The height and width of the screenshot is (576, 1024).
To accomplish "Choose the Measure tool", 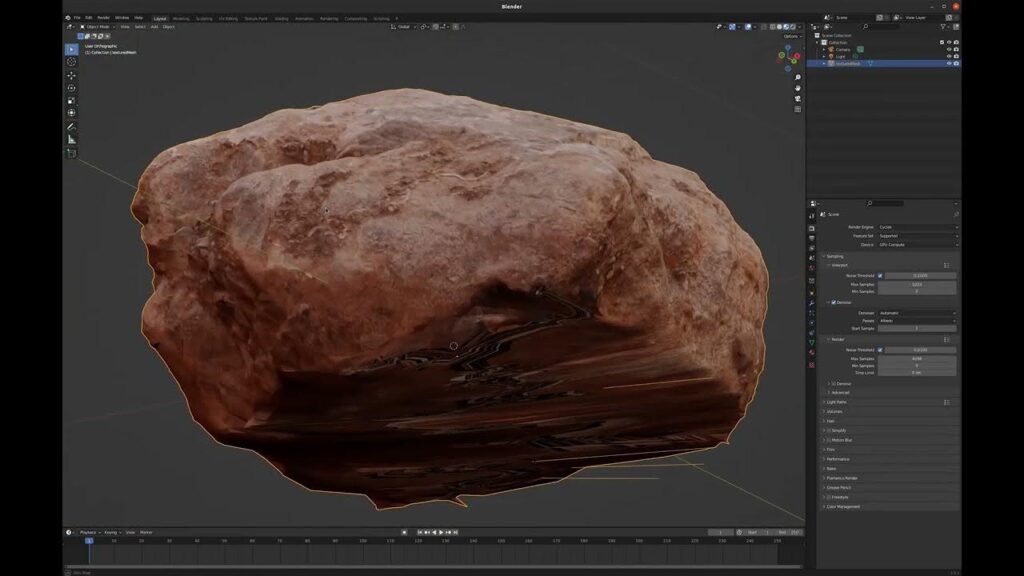I will pos(71,140).
